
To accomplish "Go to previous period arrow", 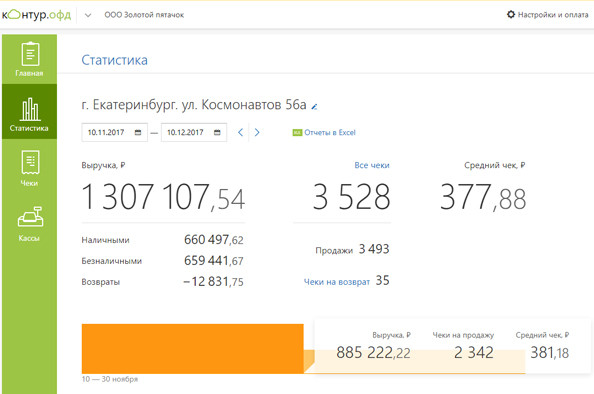I will pyautogui.click(x=240, y=132).
